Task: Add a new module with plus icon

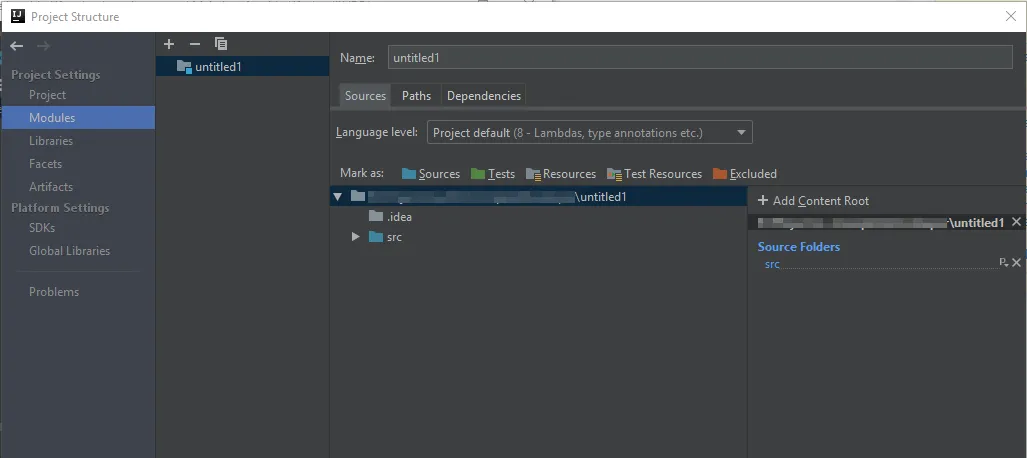Action: pos(169,44)
